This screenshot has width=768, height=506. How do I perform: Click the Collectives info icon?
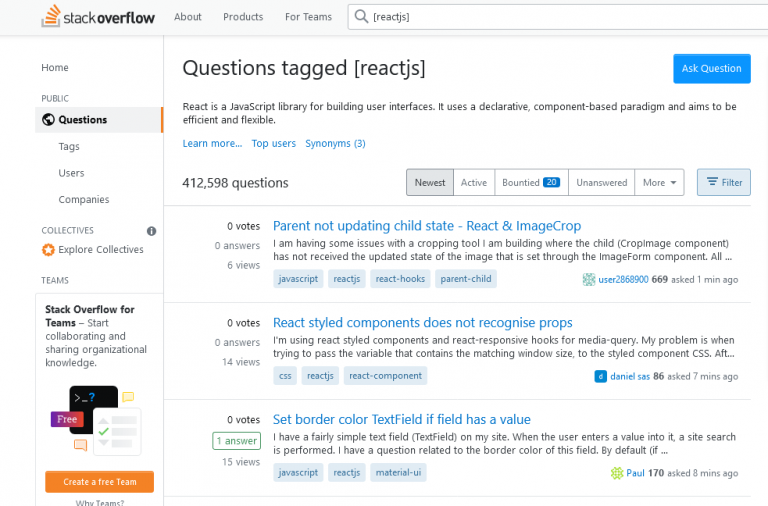coord(151,231)
